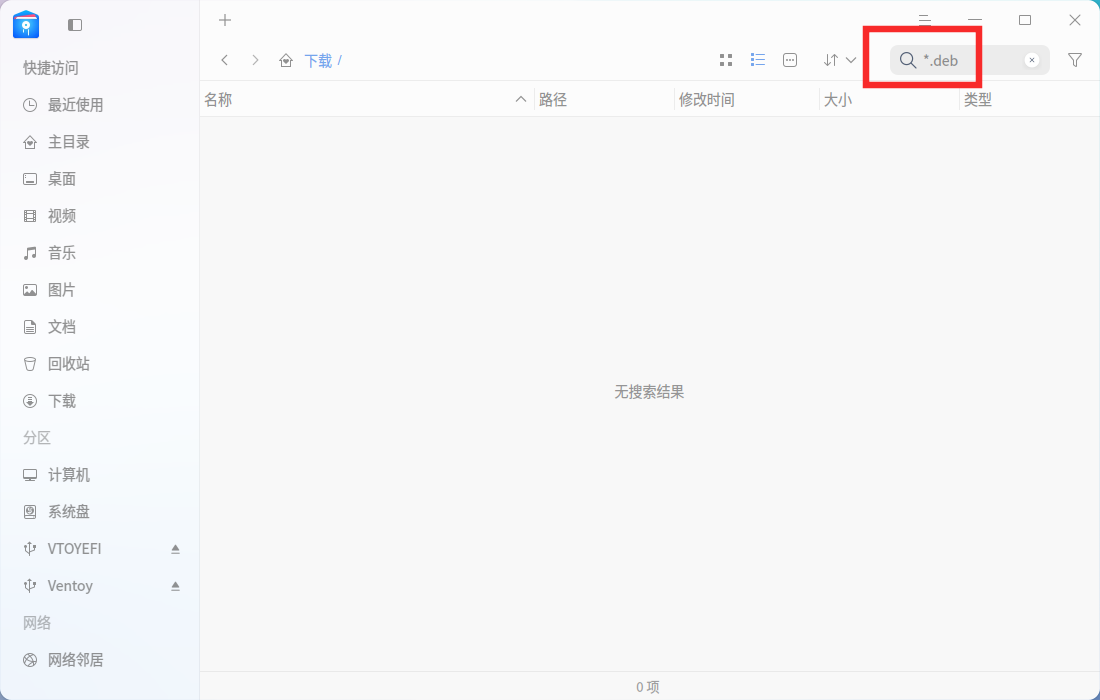Open the view options menu icon
Screen dimensions: 1100x700
pos(790,60)
